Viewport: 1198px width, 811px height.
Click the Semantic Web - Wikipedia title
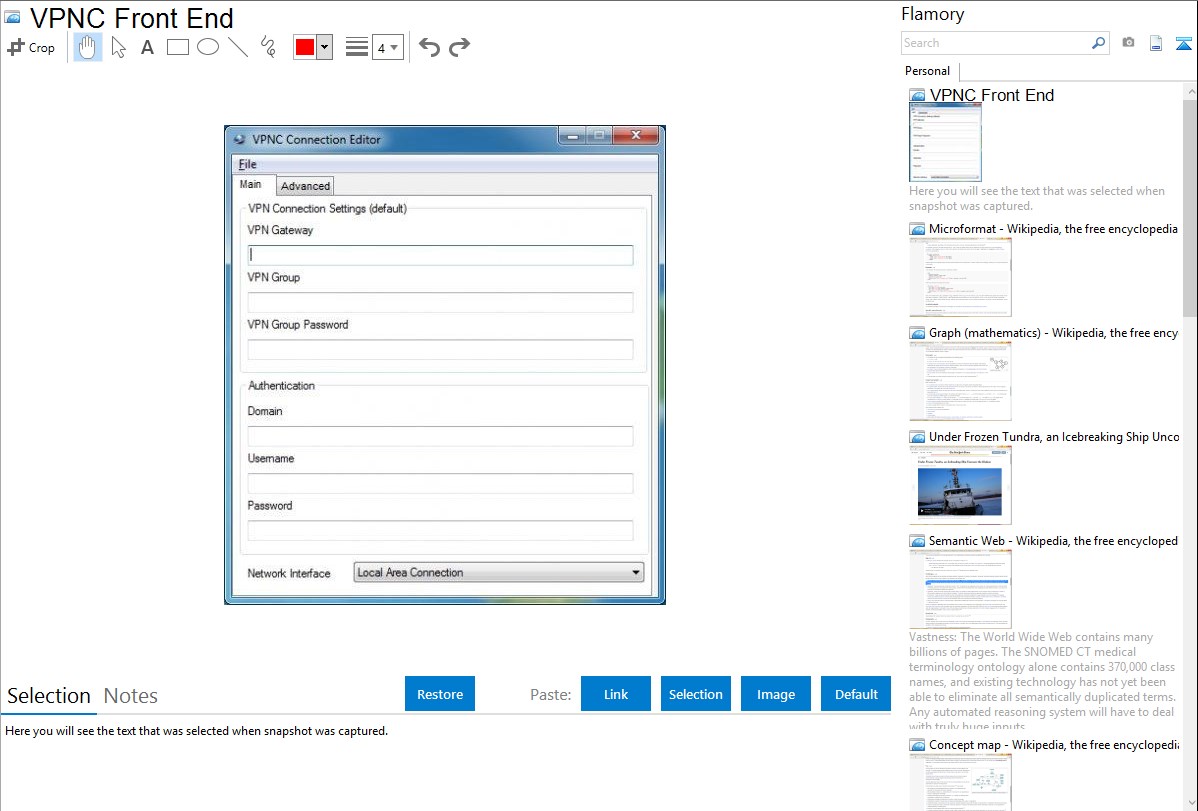[x=1053, y=541]
